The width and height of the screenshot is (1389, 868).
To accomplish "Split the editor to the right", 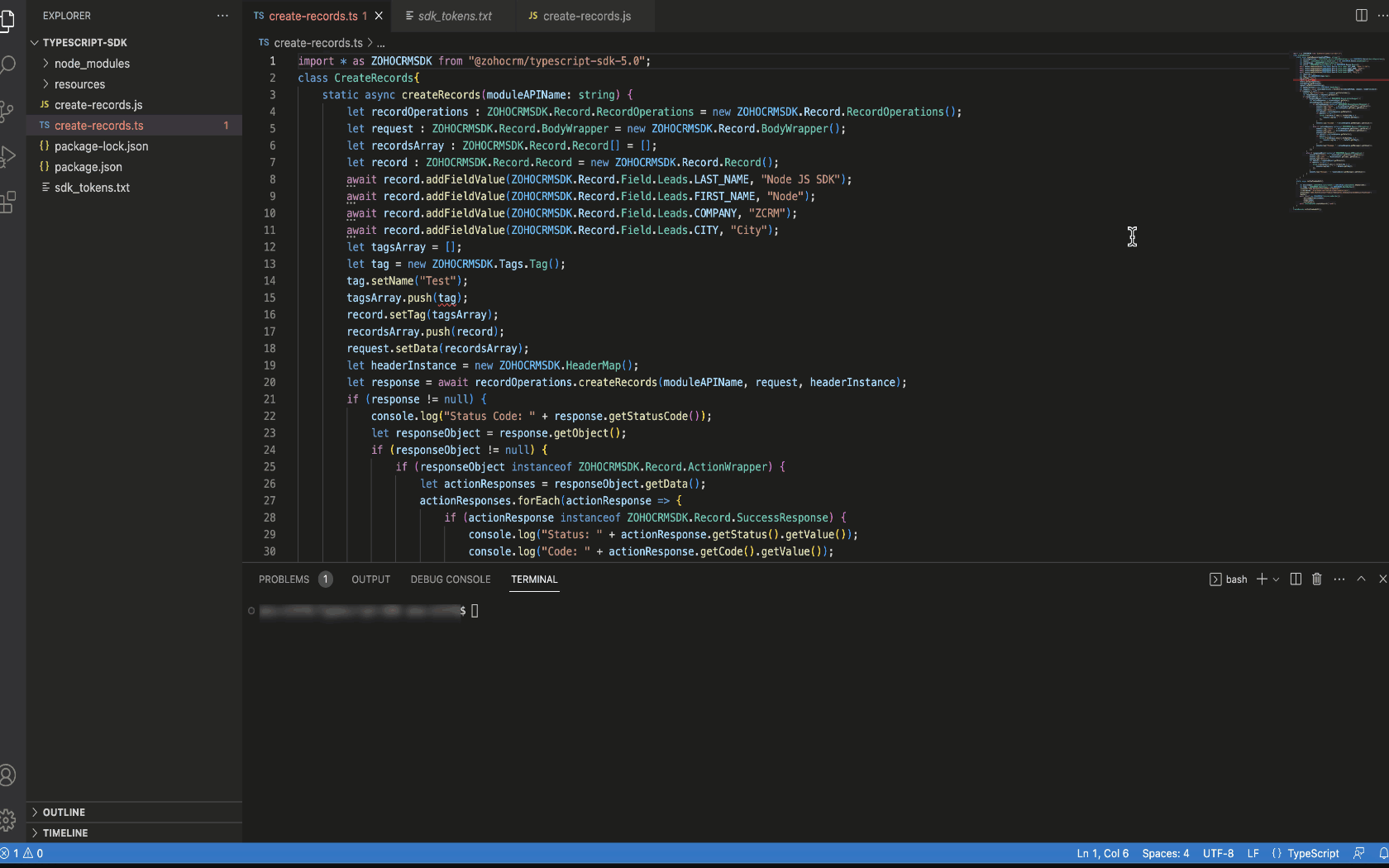I will tap(1361, 16).
